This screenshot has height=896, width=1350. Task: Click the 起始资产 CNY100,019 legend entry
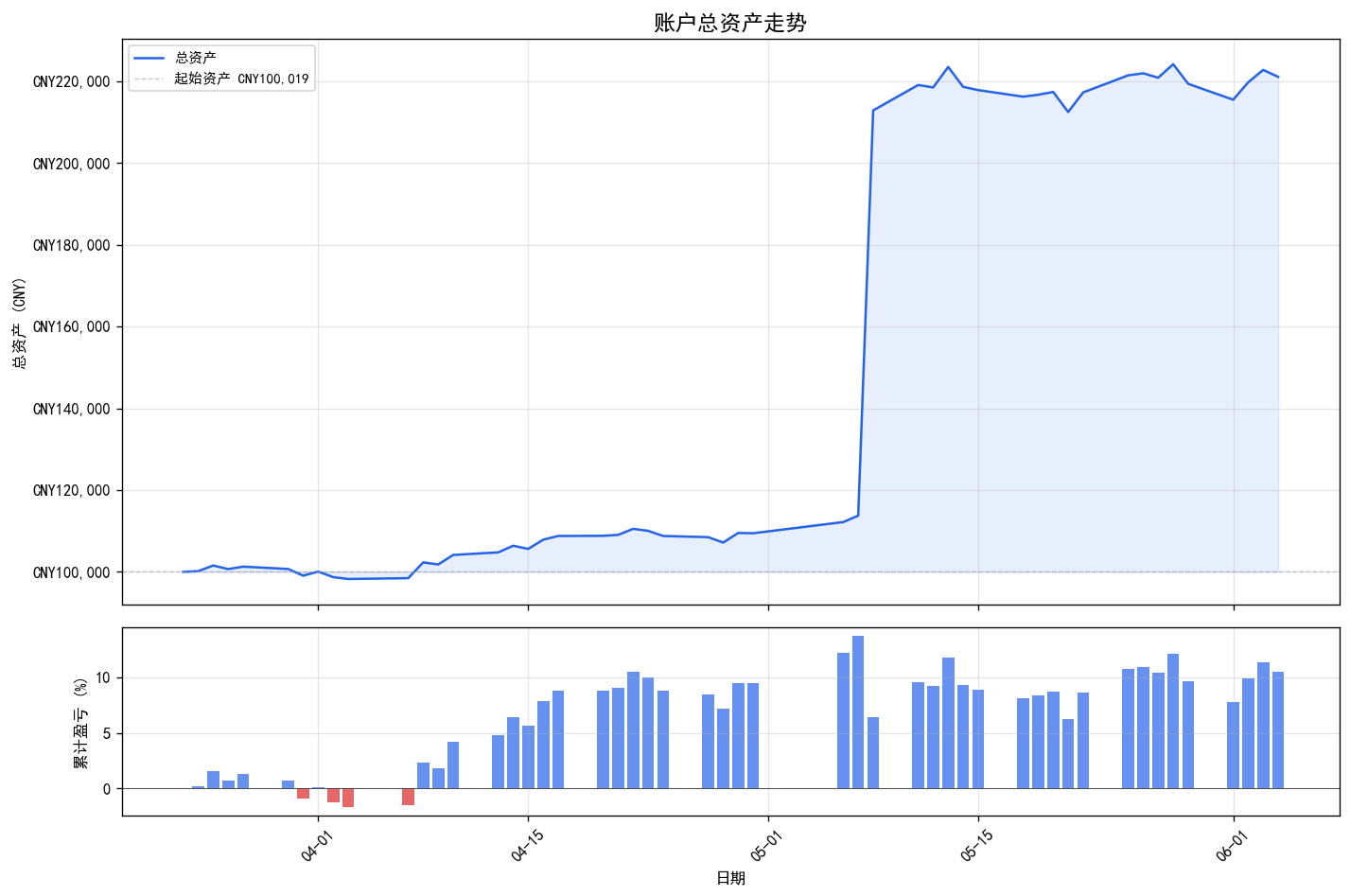click(241, 79)
